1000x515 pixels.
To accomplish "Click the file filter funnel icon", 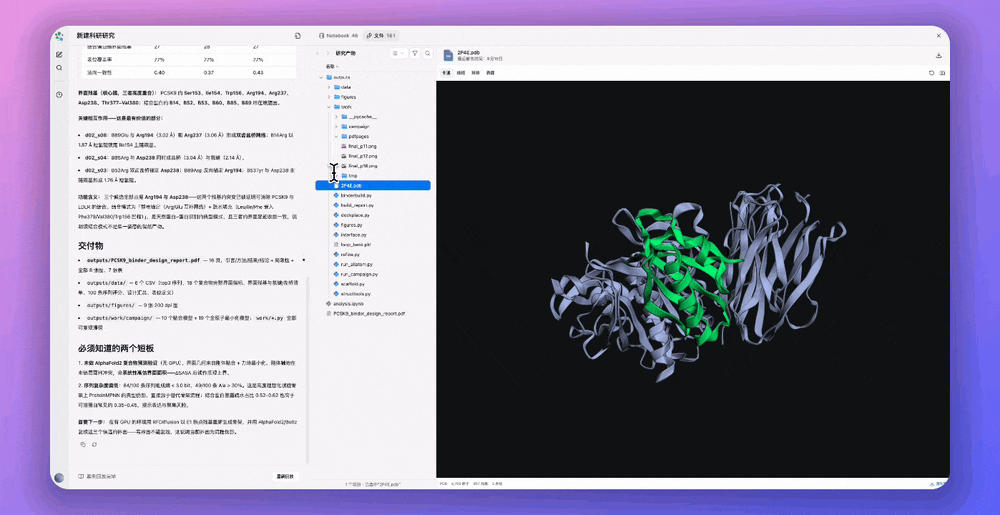I will point(415,54).
